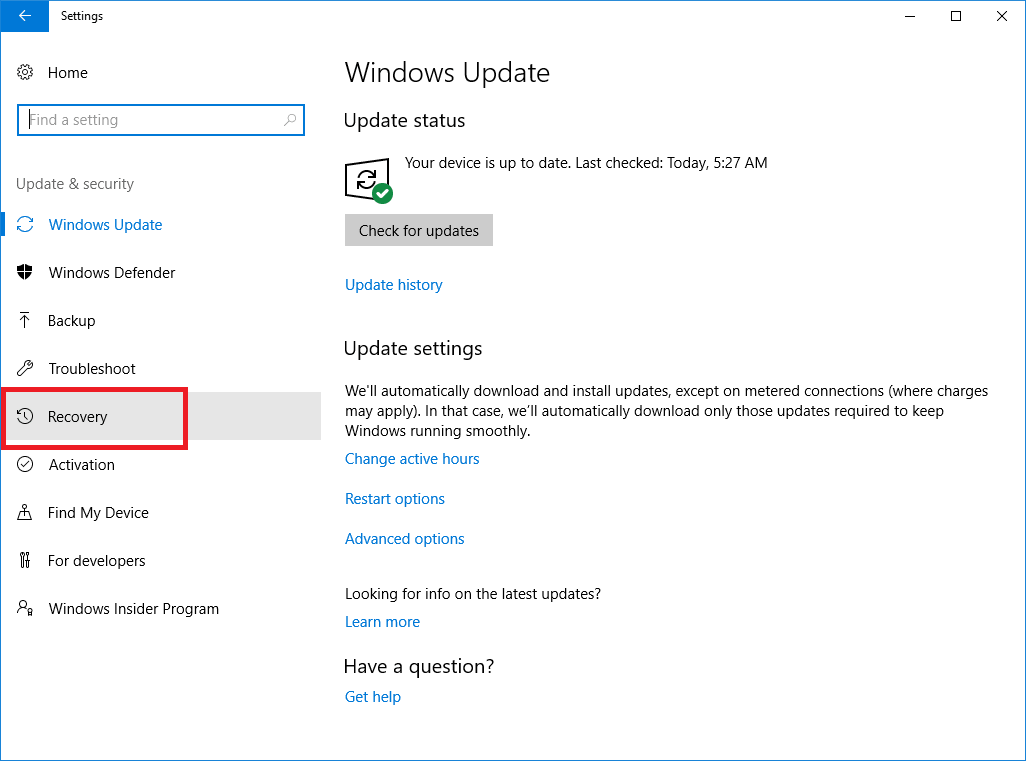
Task: Click the Backup upload arrow icon
Action: coord(26,321)
